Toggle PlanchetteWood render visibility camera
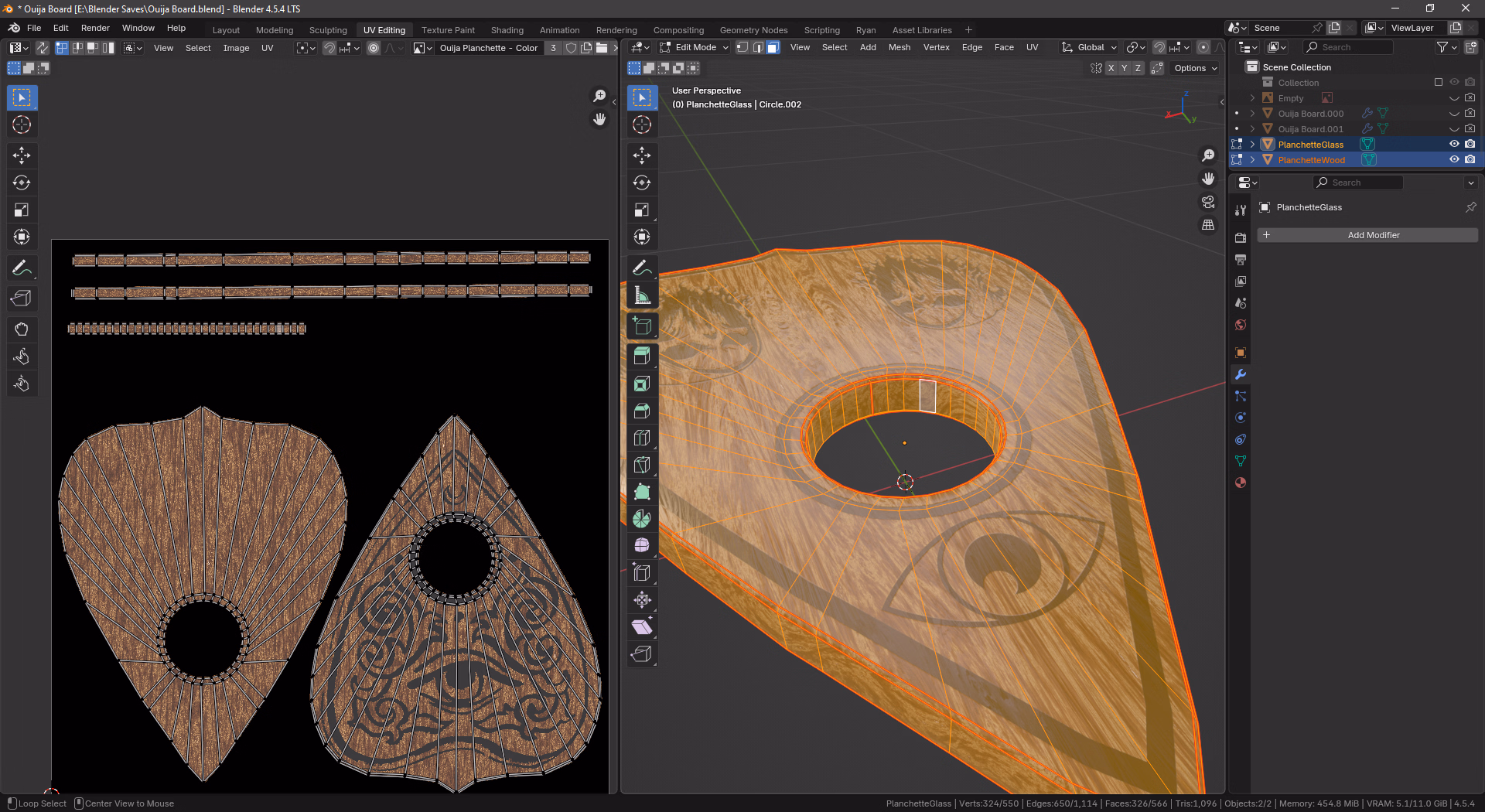Screen dimensions: 1485x812 click(x=1470, y=159)
